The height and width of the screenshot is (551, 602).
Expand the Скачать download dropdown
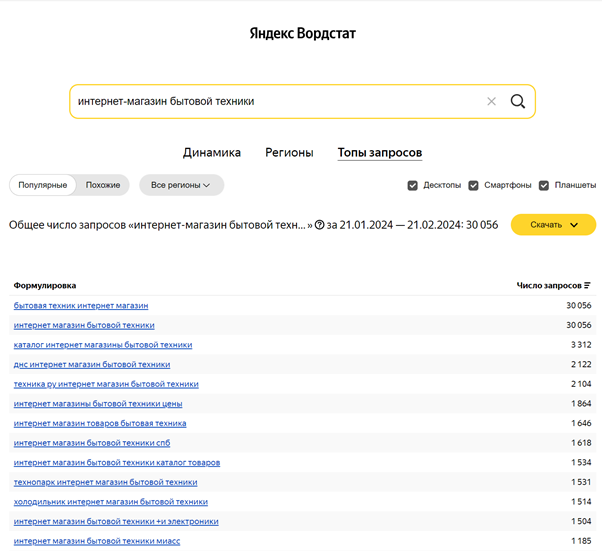coord(553,225)
